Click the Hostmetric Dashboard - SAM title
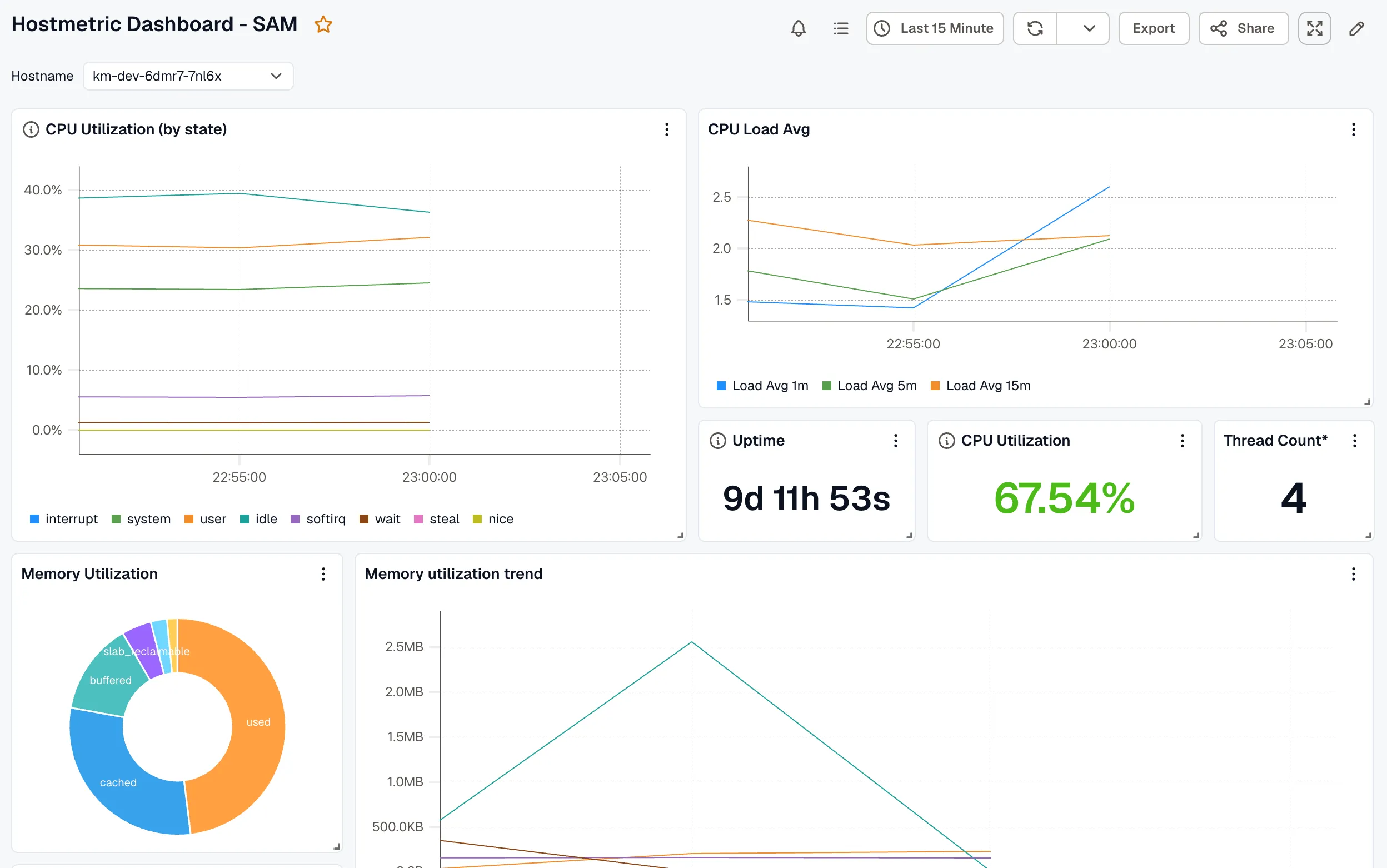Screen dimensions: 1387x868 coord(154,24)
